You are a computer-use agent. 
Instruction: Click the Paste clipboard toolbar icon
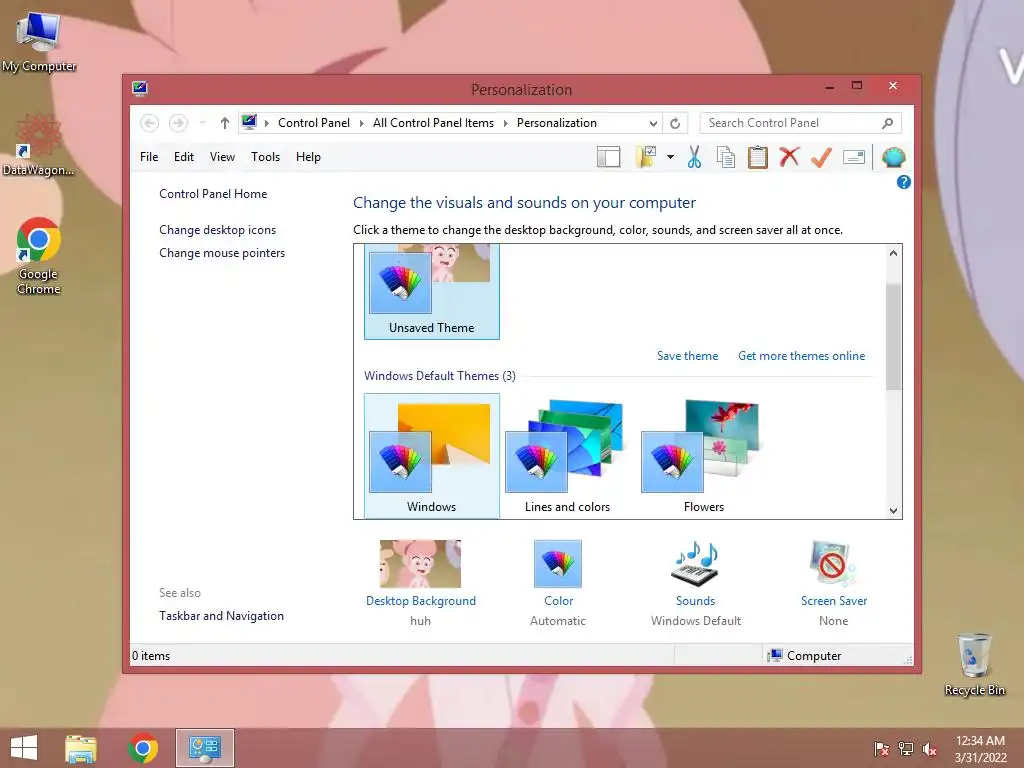click(758, 157)
